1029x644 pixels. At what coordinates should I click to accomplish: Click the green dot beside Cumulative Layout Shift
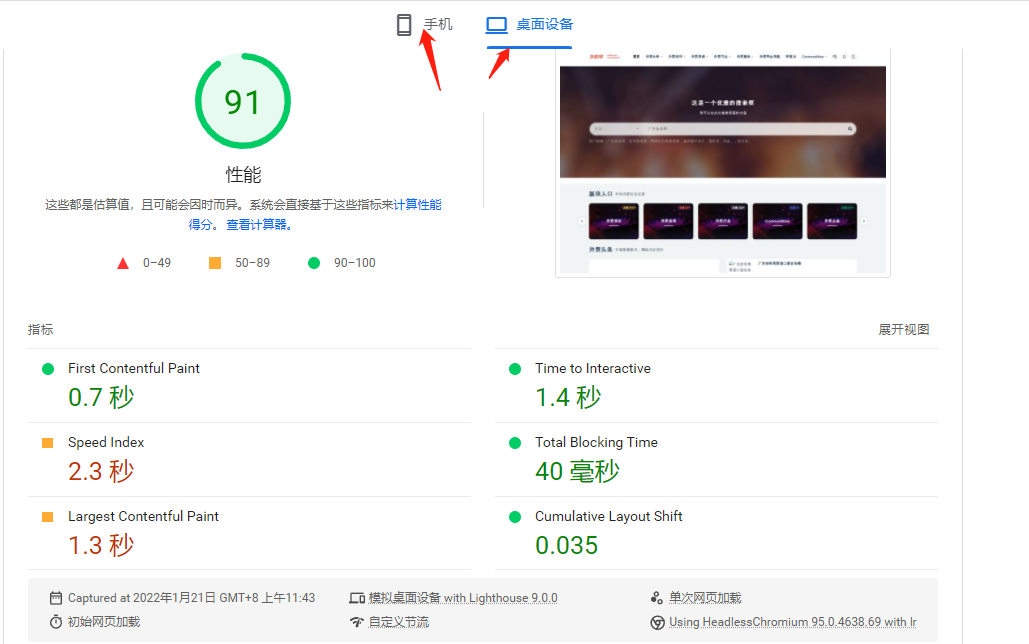click(515, 517)
